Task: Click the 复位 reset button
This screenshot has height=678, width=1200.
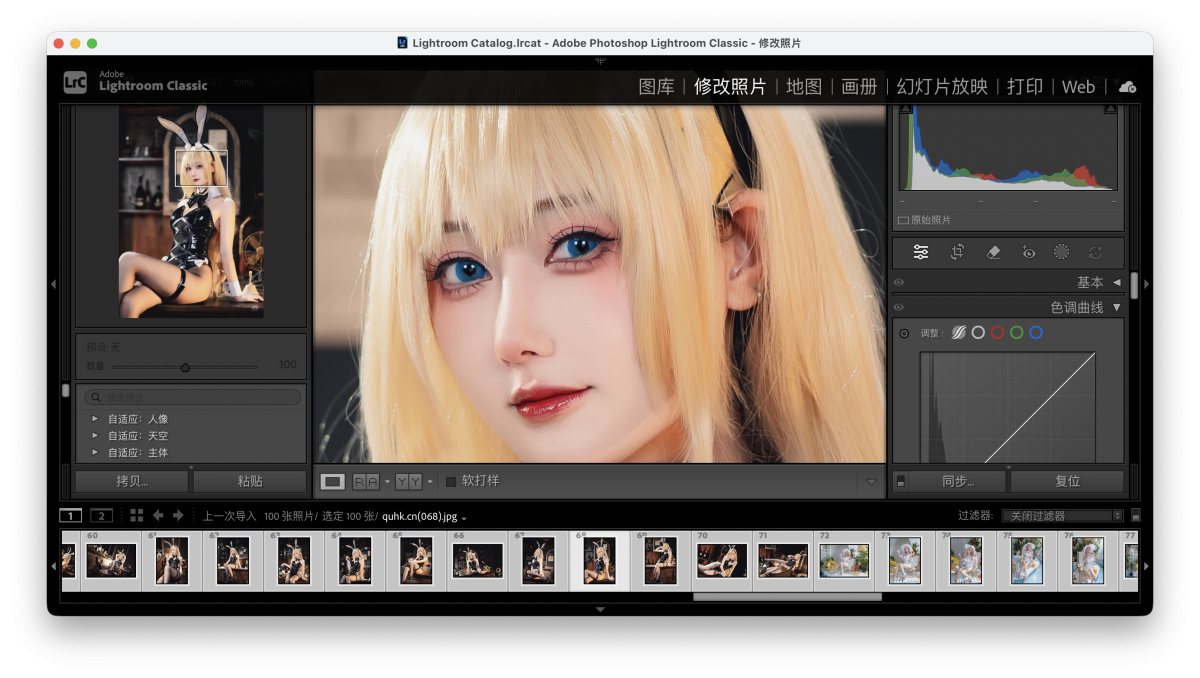Action: coord(1067,481)
